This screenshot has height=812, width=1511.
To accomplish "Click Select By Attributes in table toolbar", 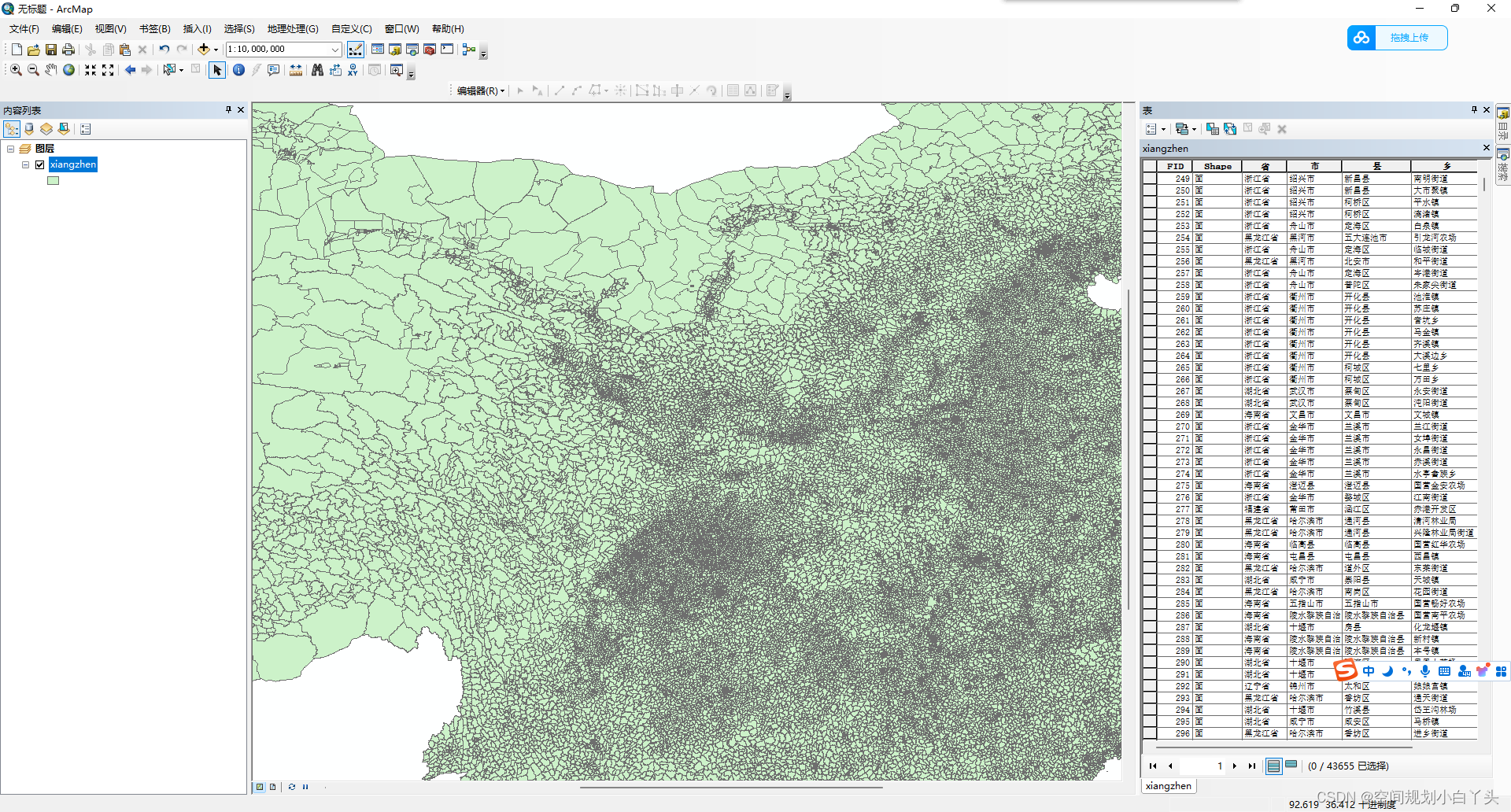I will point(1212,129).
